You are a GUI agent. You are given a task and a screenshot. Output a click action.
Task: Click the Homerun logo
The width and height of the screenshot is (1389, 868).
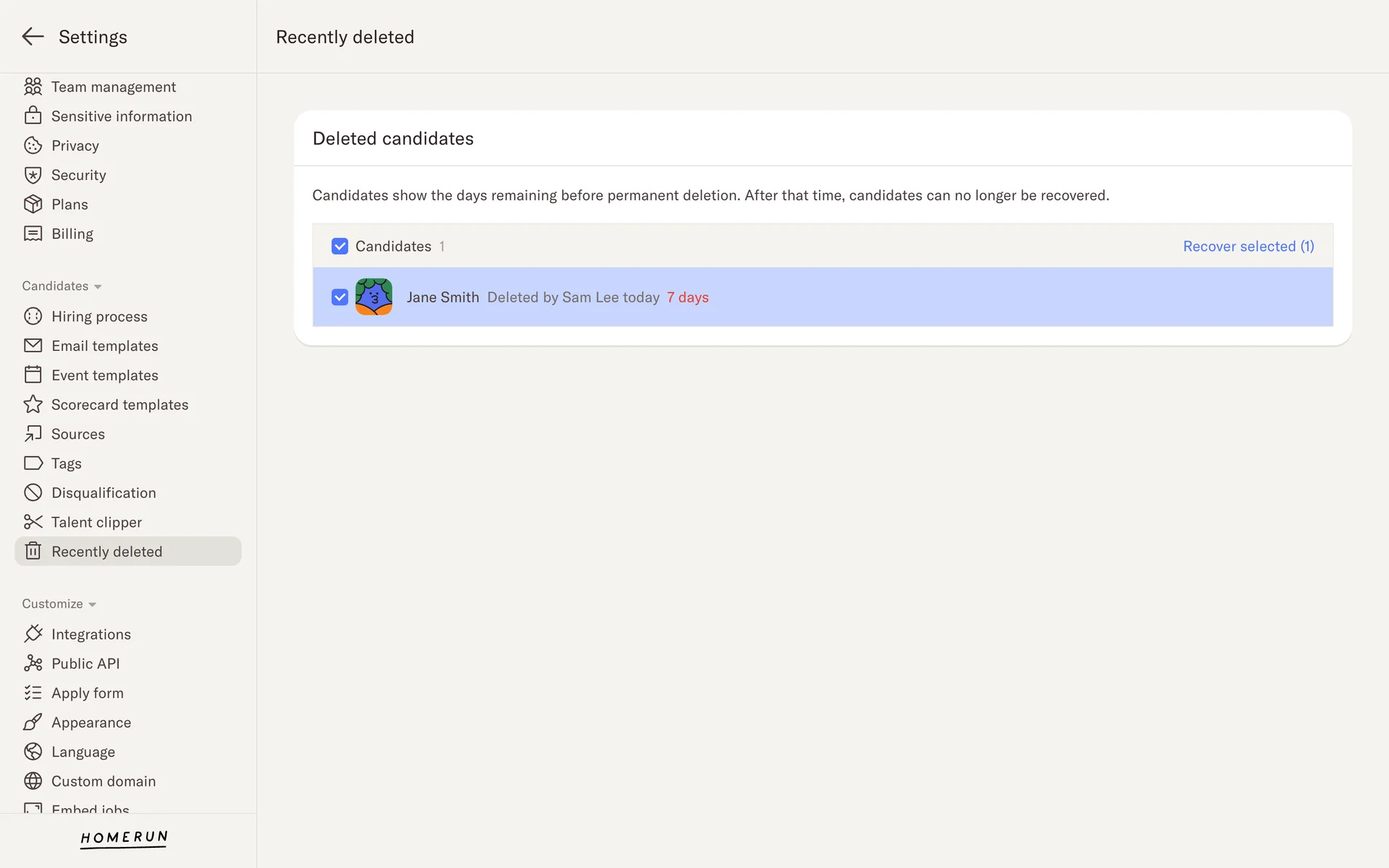point(124,838)
